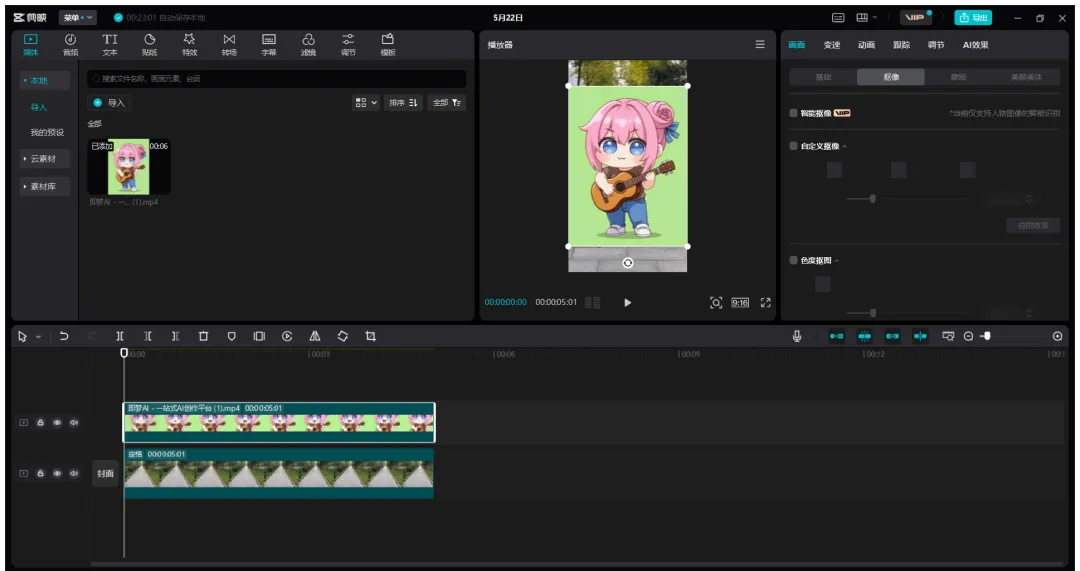The height and width of the screenshot is (571, 1080).
Task: Click the focus frame icon beside the 9:16 button
Action: 716,302
